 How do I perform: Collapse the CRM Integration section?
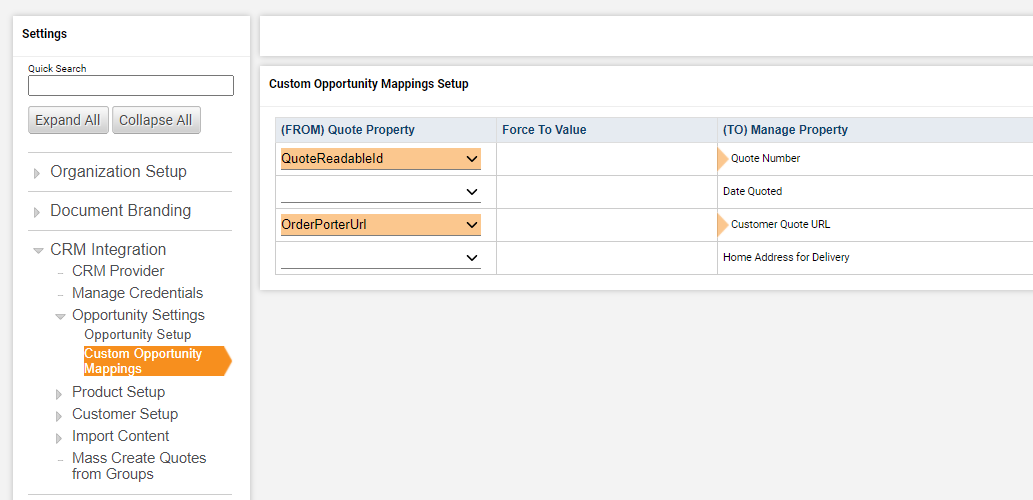click(38, 251)
